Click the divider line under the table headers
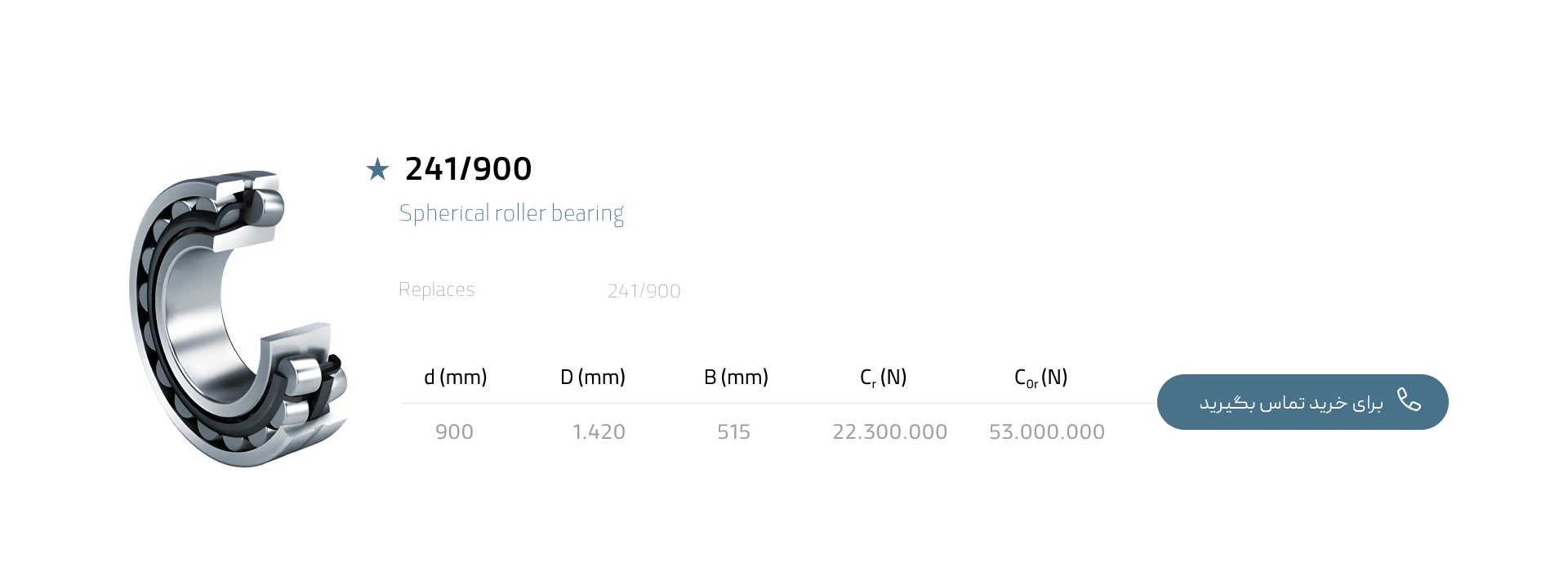 tap(776, 403)
